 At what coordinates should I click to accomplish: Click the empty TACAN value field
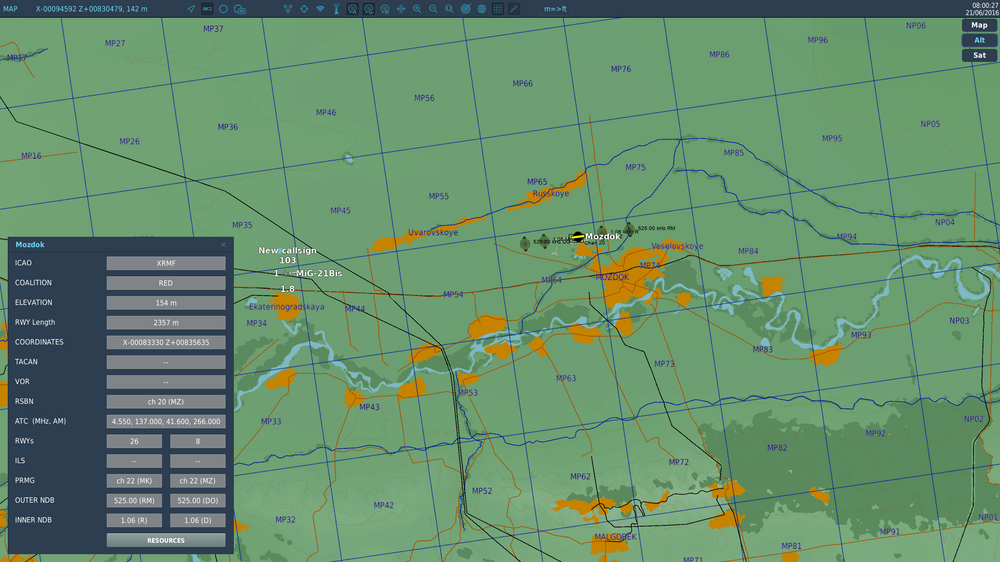pyautogui.click(x=166, y=362)
